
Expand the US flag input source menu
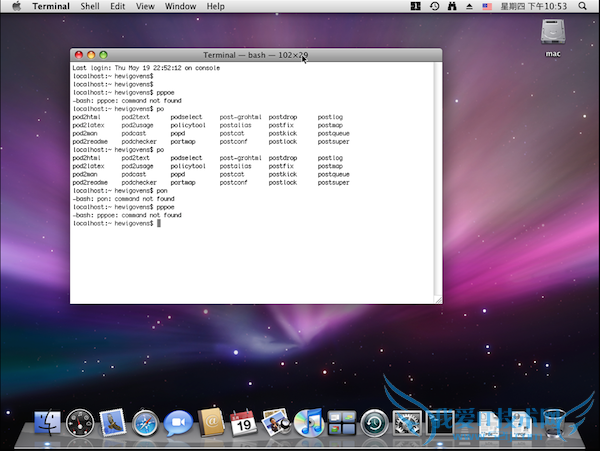click(487, 6)
